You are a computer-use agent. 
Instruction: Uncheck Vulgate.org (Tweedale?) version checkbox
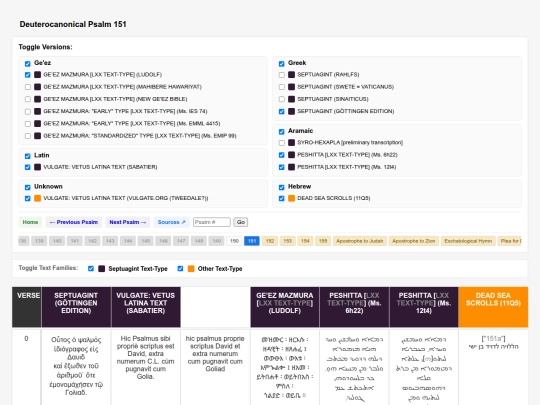[x=28, y=198]
